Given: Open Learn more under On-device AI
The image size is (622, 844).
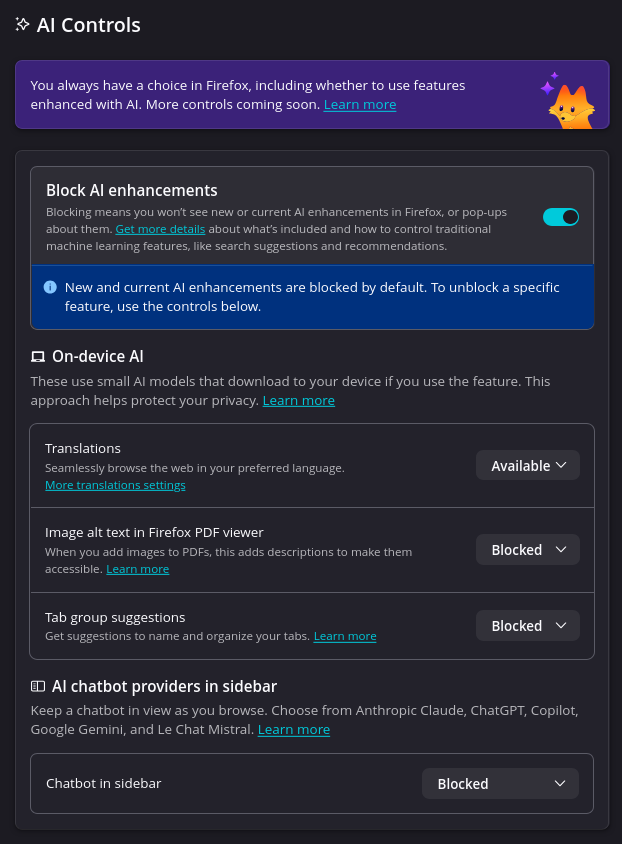Looking at the screenshot, I should 298,401.
